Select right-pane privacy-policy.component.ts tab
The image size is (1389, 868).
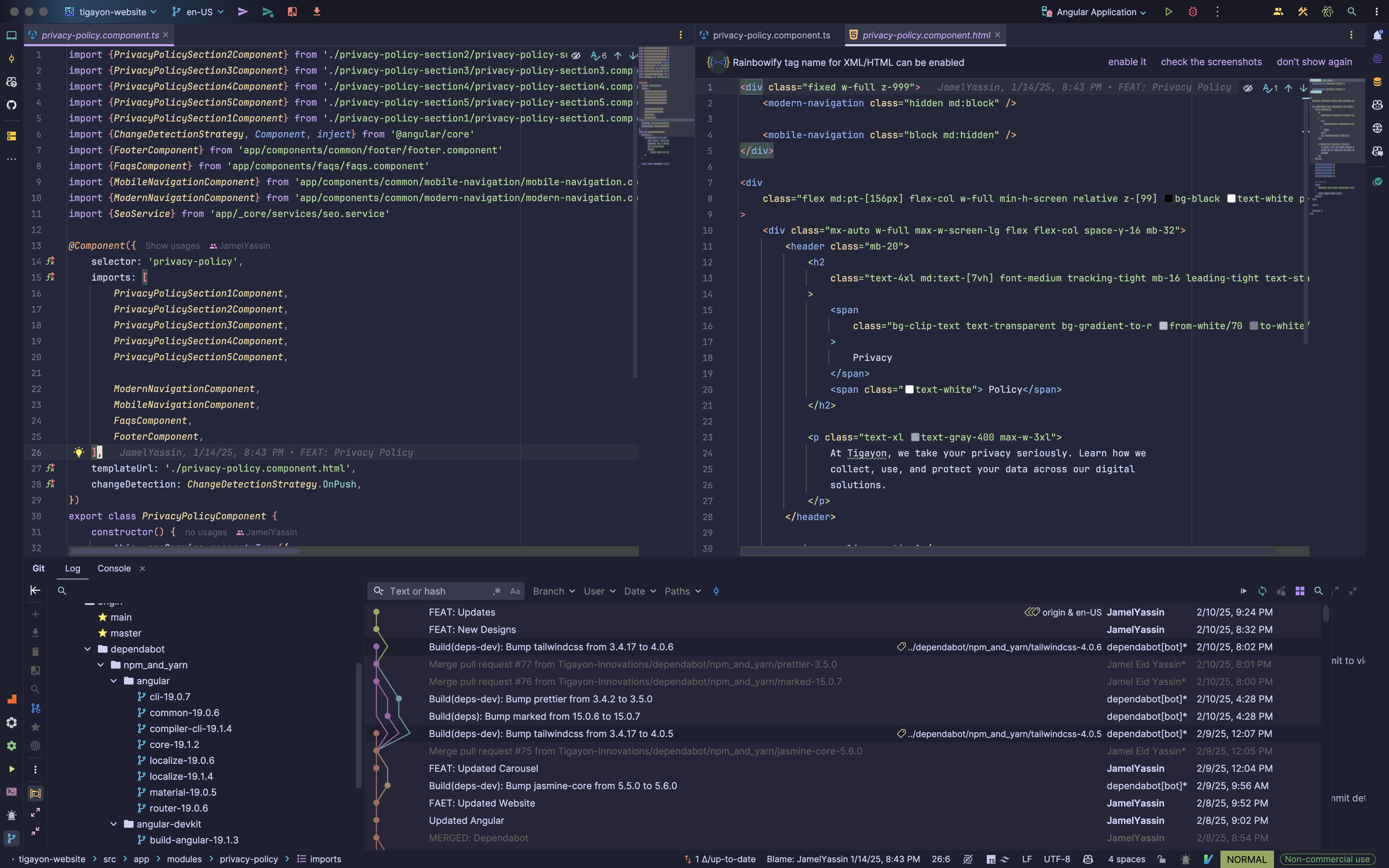765,35
